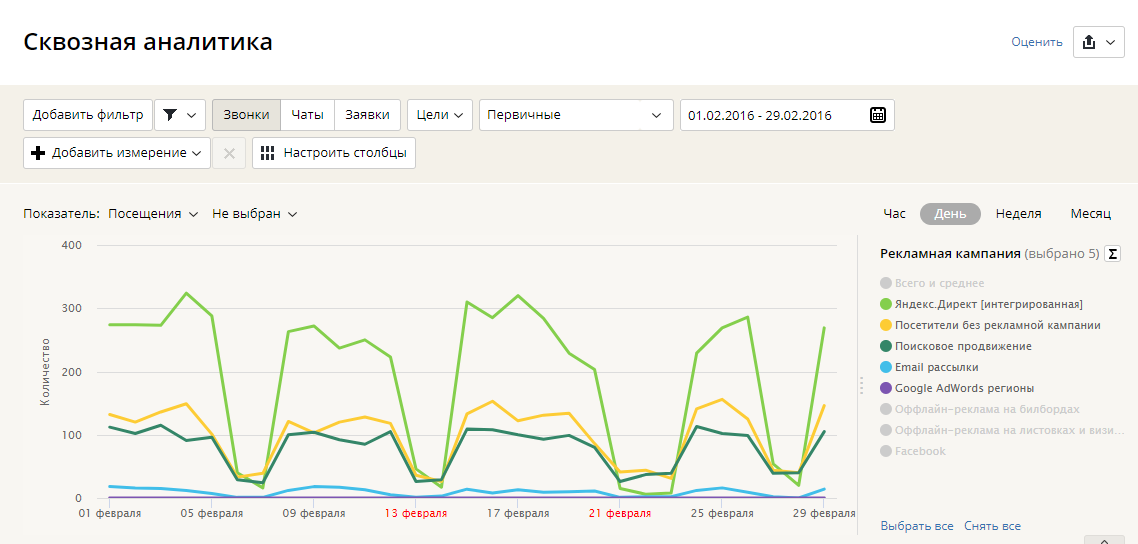Click the disabled X remove-dimension icon
This screenshot has height=544, width=1138.
pos(229,153)
